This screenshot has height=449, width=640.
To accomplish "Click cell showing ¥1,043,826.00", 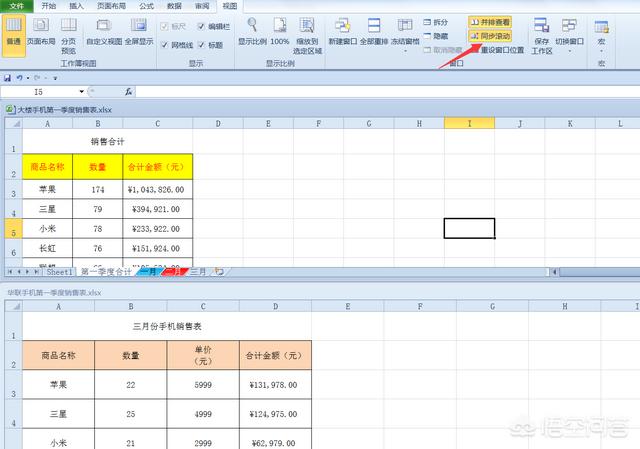I will 158,189.
